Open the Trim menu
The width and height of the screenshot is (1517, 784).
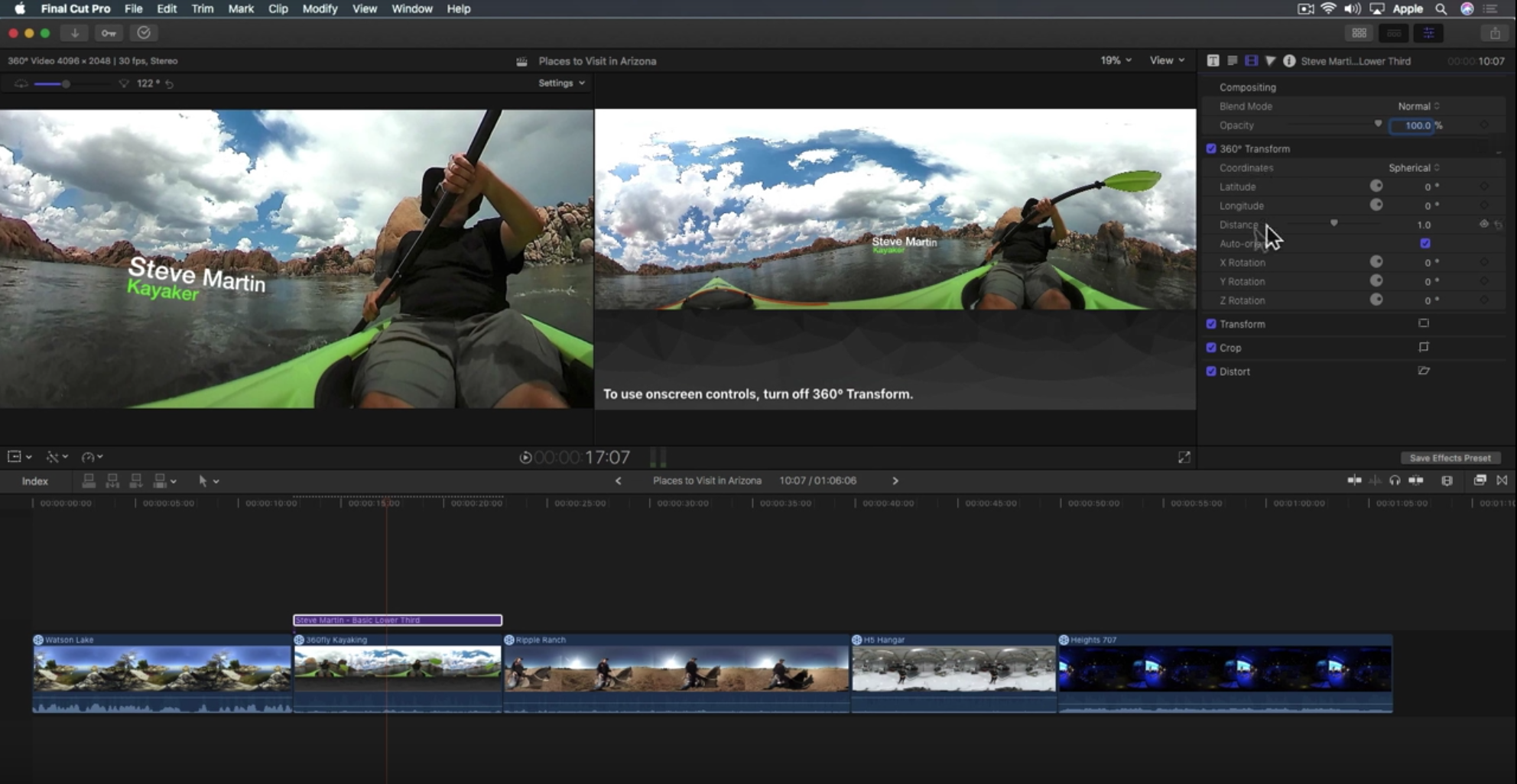point(203,8)
